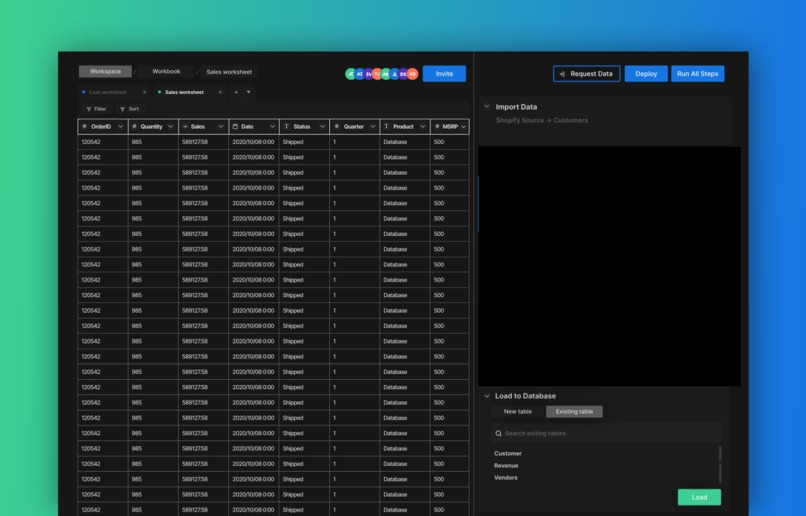Collapse the Import Data section
This screenshot has width=806, height=516.
487,107
